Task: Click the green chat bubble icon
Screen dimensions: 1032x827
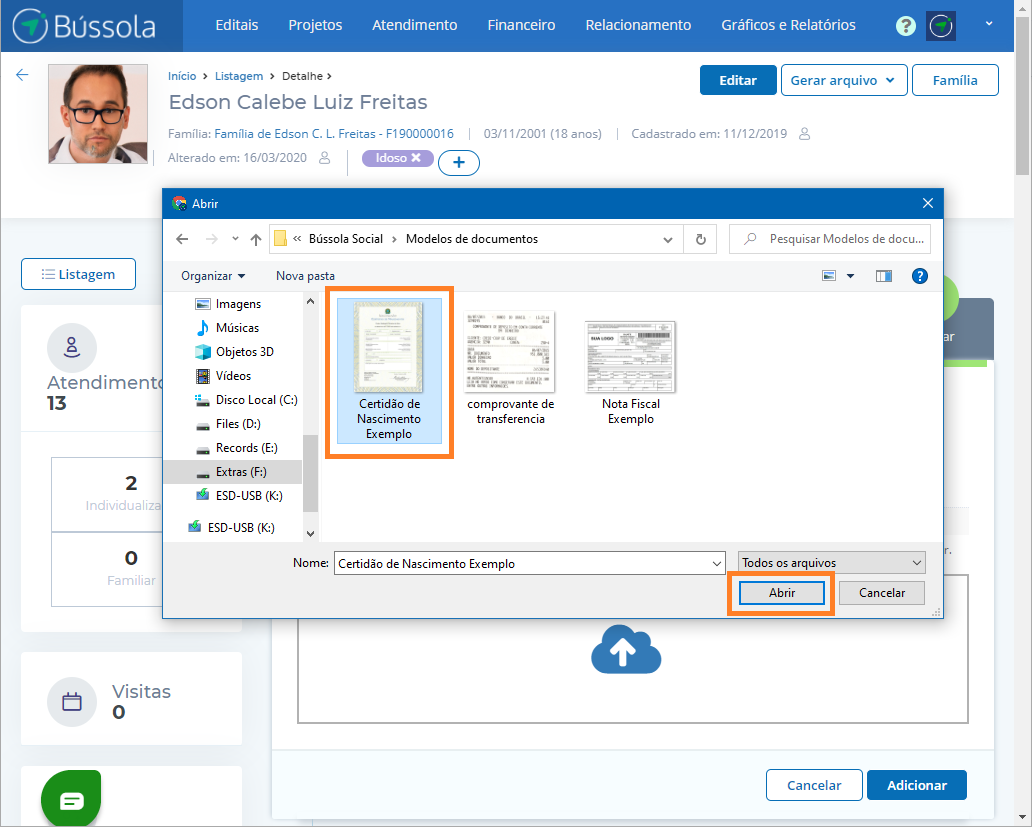Action: tap(72, 801)
